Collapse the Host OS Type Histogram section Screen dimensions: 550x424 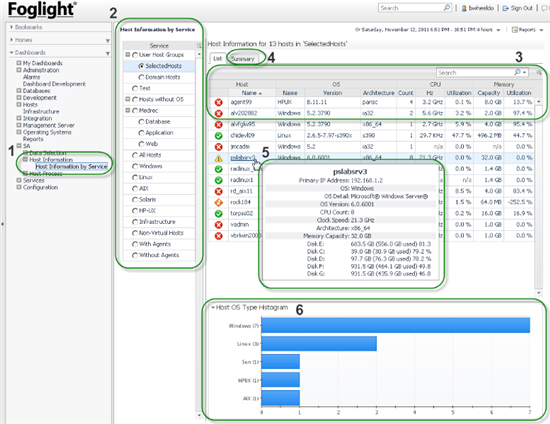coord(213,308)
